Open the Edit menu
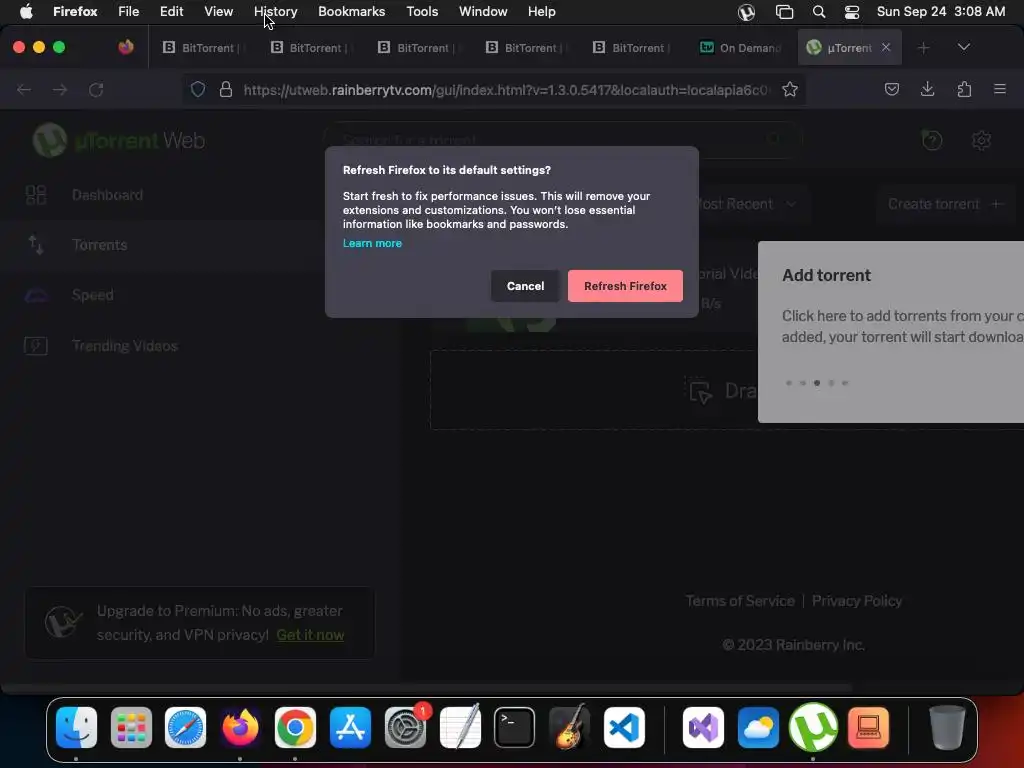This screenshot has height=768, width=1024. [172, 11]
